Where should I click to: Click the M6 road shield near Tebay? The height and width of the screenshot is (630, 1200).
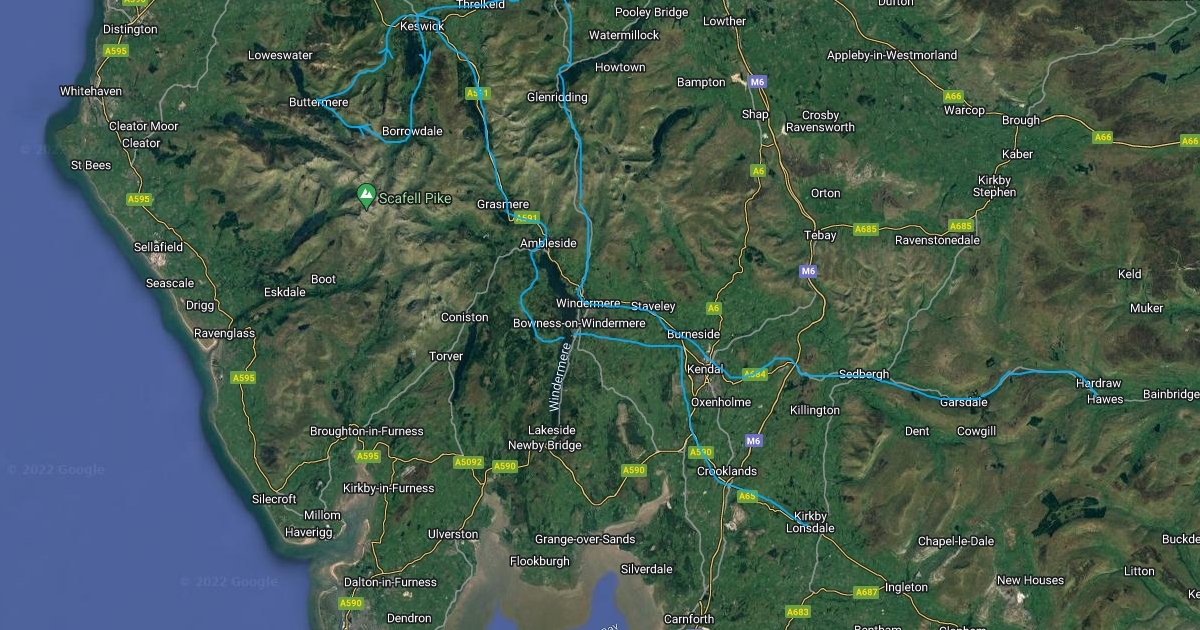click(x=808, y=271)
